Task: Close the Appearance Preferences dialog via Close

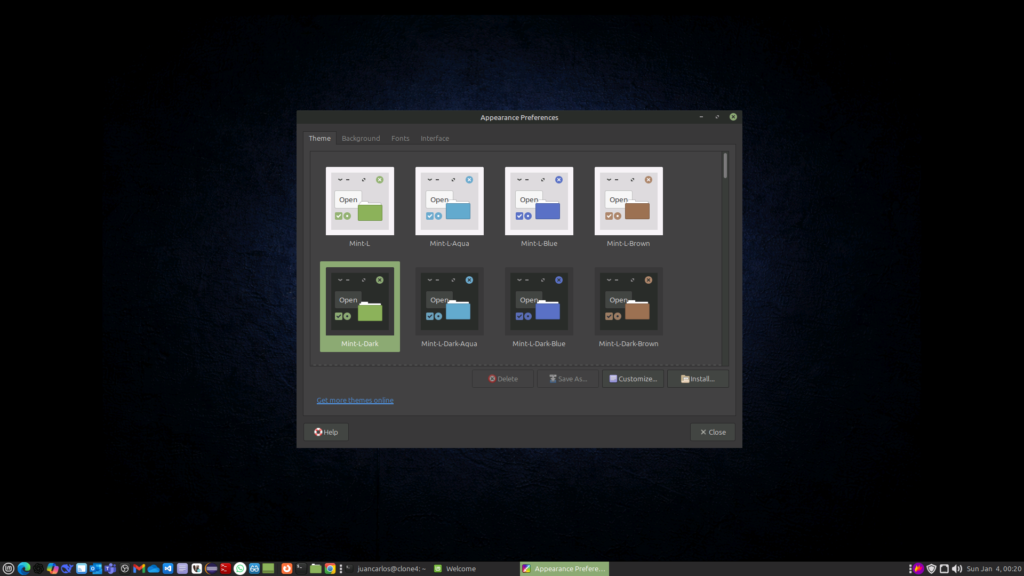Action: tap(712, 432)
